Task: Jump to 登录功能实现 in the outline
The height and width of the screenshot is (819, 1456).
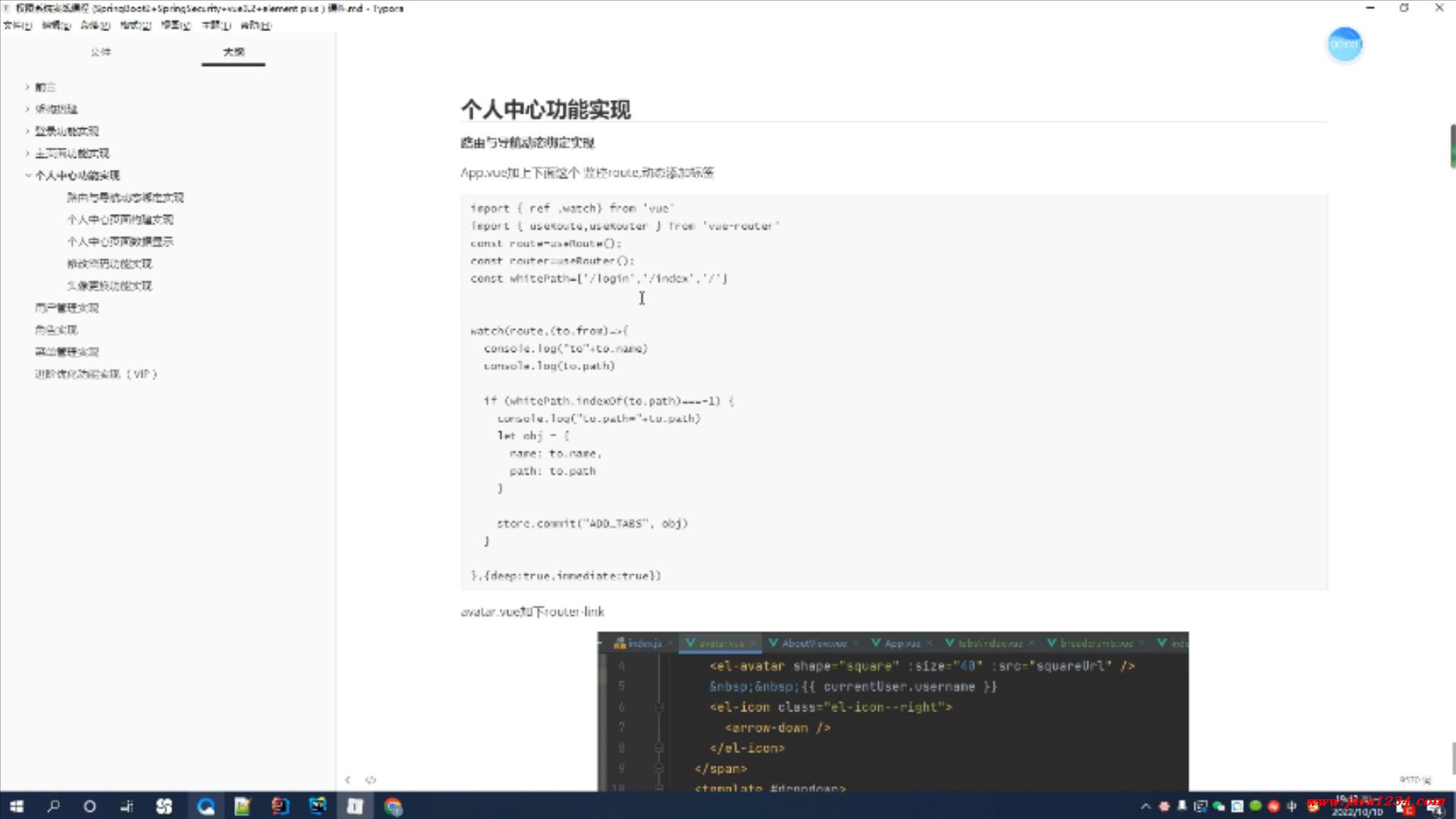Action: (67, 131)
